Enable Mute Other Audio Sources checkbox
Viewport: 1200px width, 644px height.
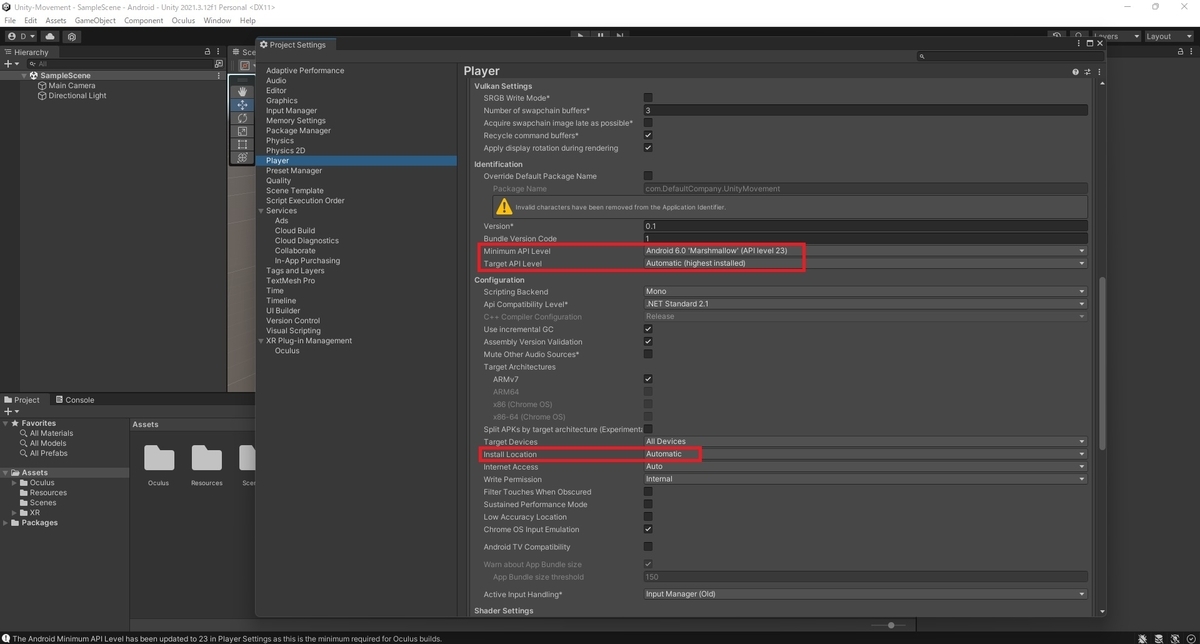click(648, 354)
